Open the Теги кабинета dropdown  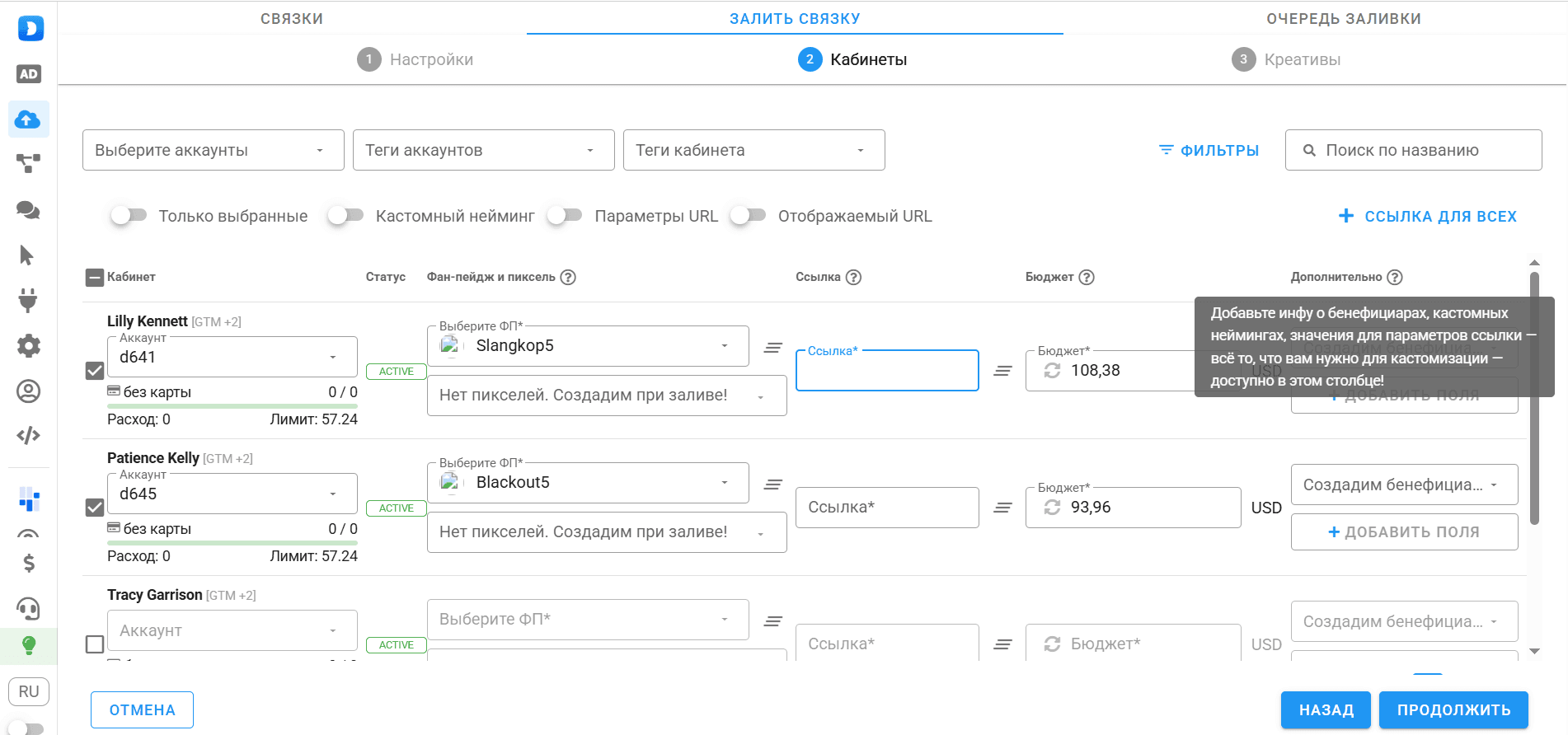753,150
